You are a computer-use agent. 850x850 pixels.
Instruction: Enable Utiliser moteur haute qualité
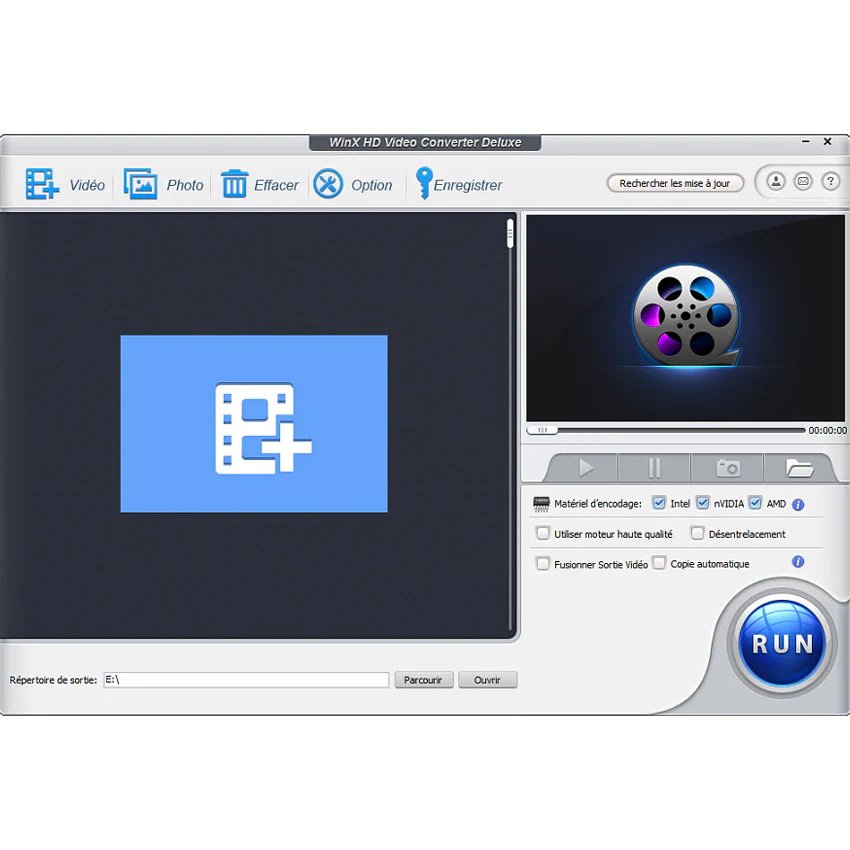[543, 533]
